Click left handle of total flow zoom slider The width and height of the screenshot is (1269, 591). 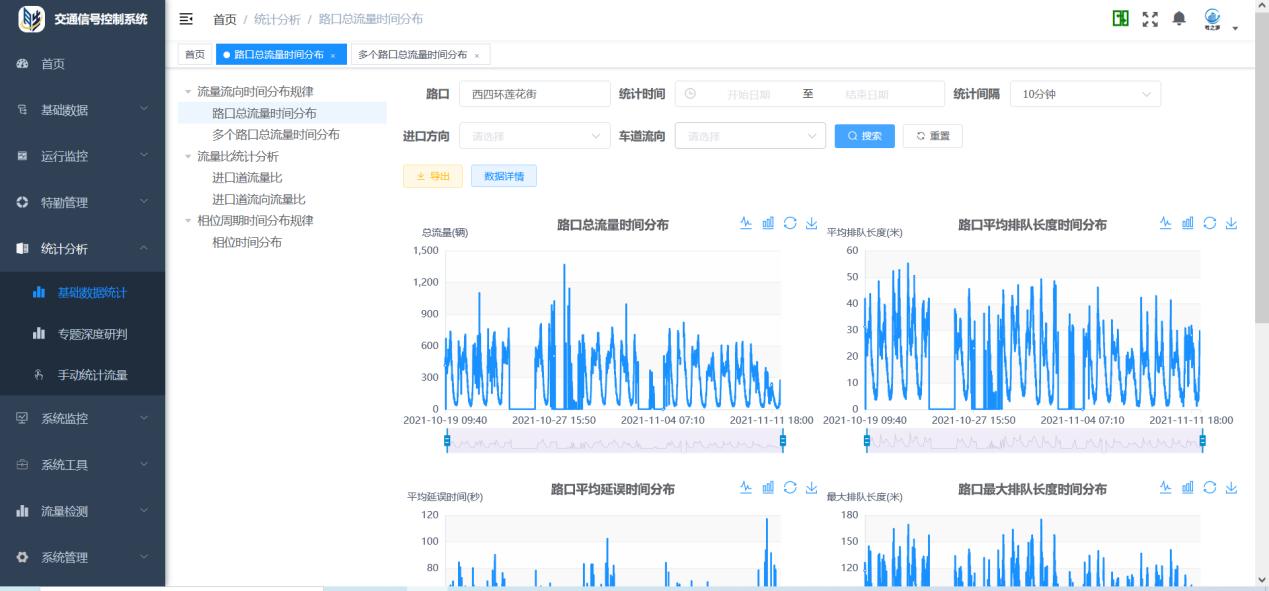pos(447,441)
